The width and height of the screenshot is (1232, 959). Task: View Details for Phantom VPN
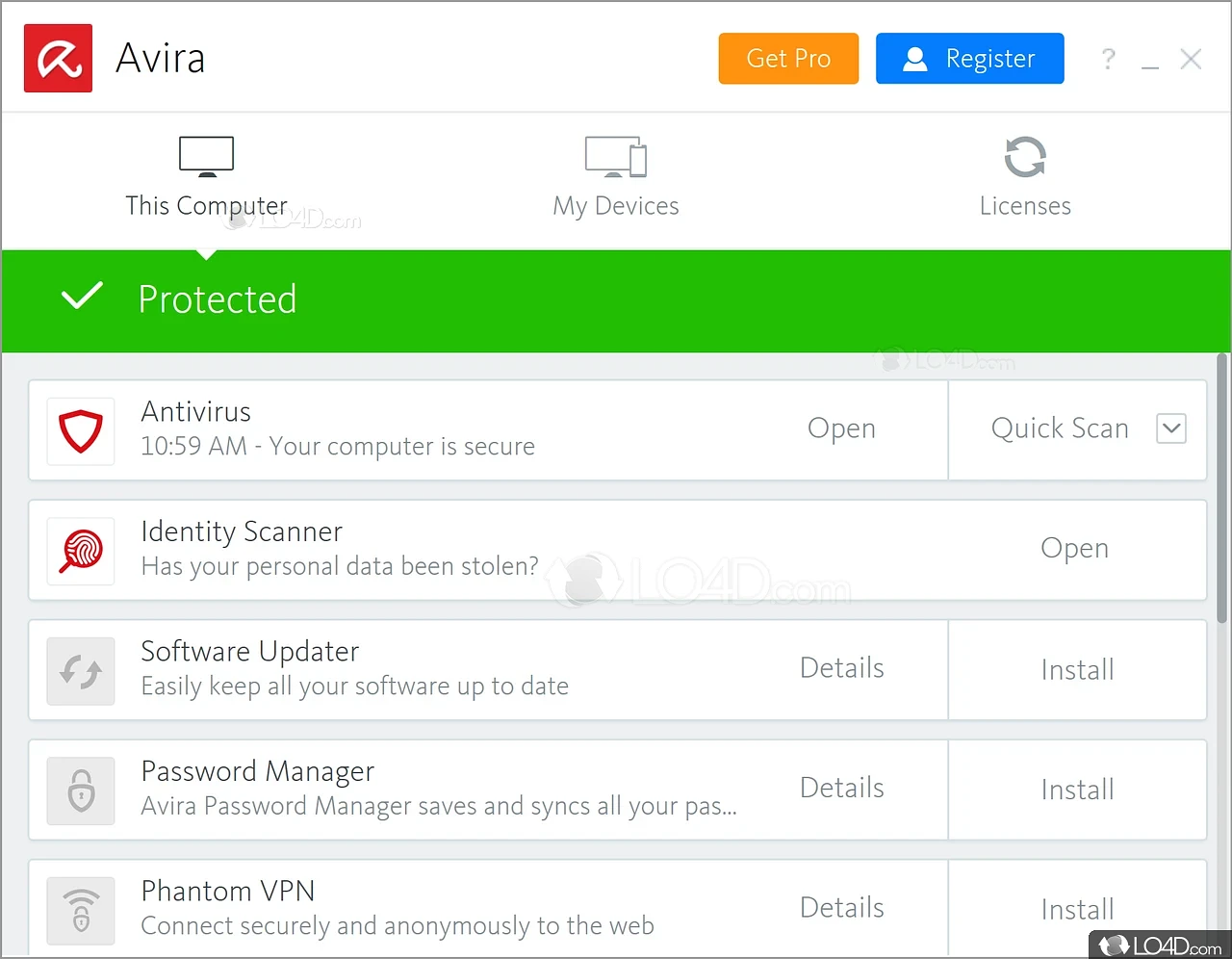pyautogui.click(x=842, y=908)
